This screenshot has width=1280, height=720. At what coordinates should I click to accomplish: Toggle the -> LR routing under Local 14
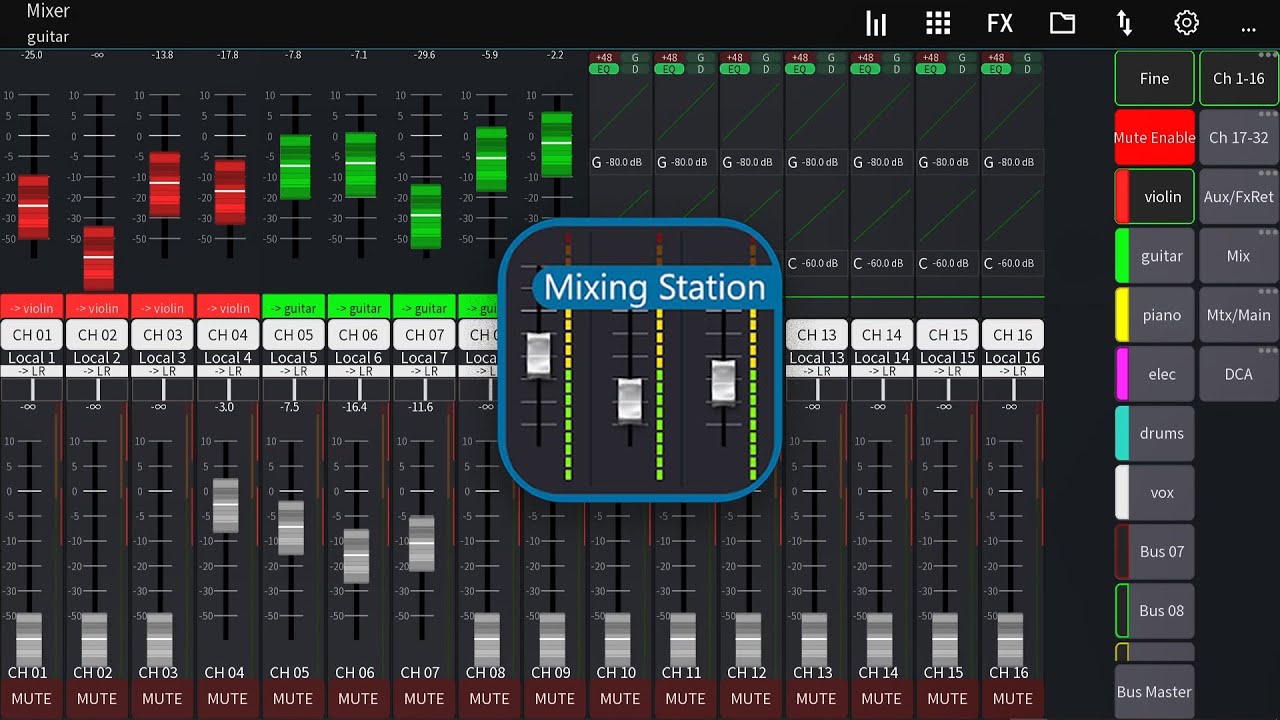click(881, 371)
